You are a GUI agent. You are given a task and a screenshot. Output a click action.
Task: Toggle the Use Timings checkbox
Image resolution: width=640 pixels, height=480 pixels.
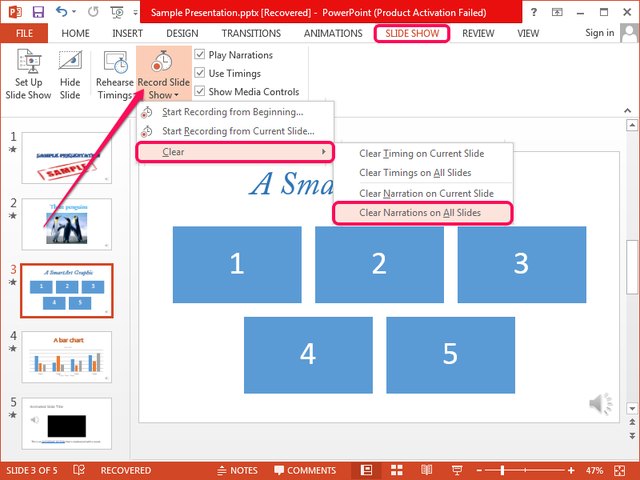point(200,73)
